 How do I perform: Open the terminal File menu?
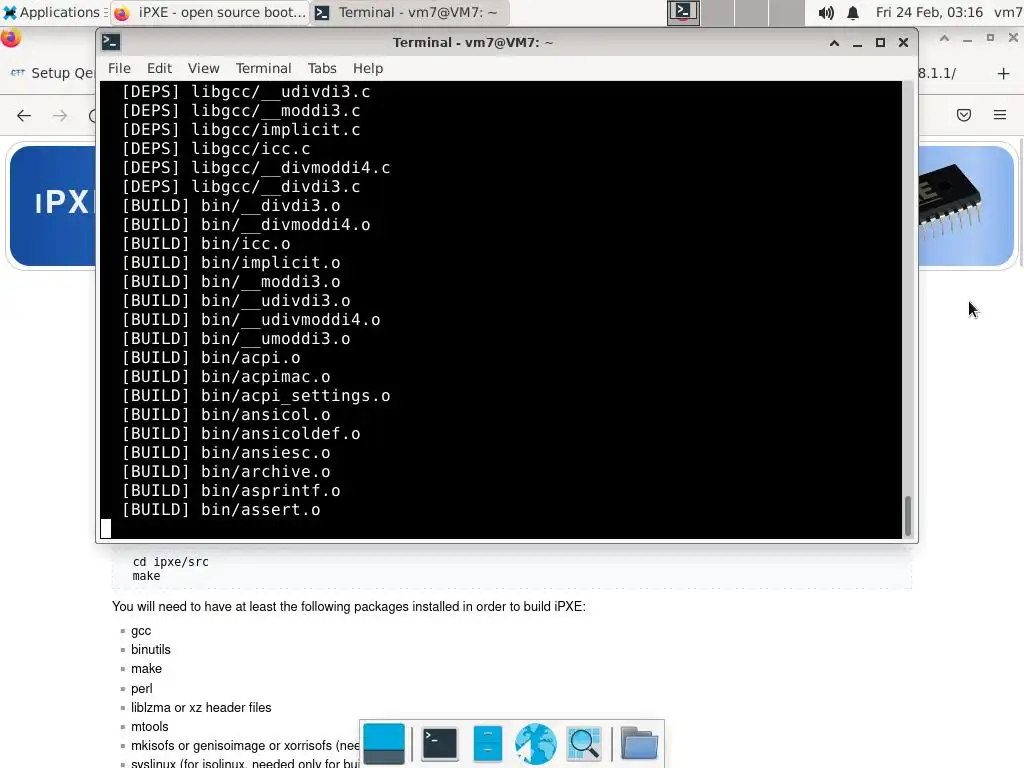[x=120, y=68]
